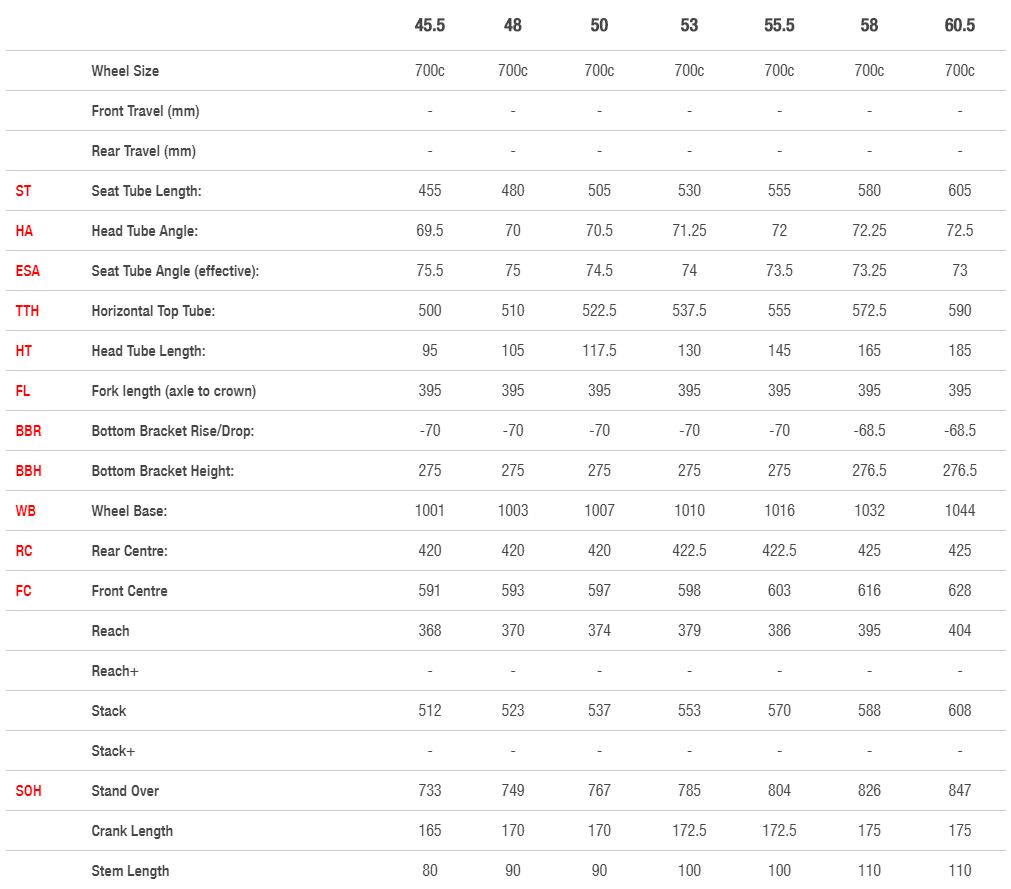Click the 60.5 size column header
This screenshot has width=1011, height=889.
(x=959, y=25)
